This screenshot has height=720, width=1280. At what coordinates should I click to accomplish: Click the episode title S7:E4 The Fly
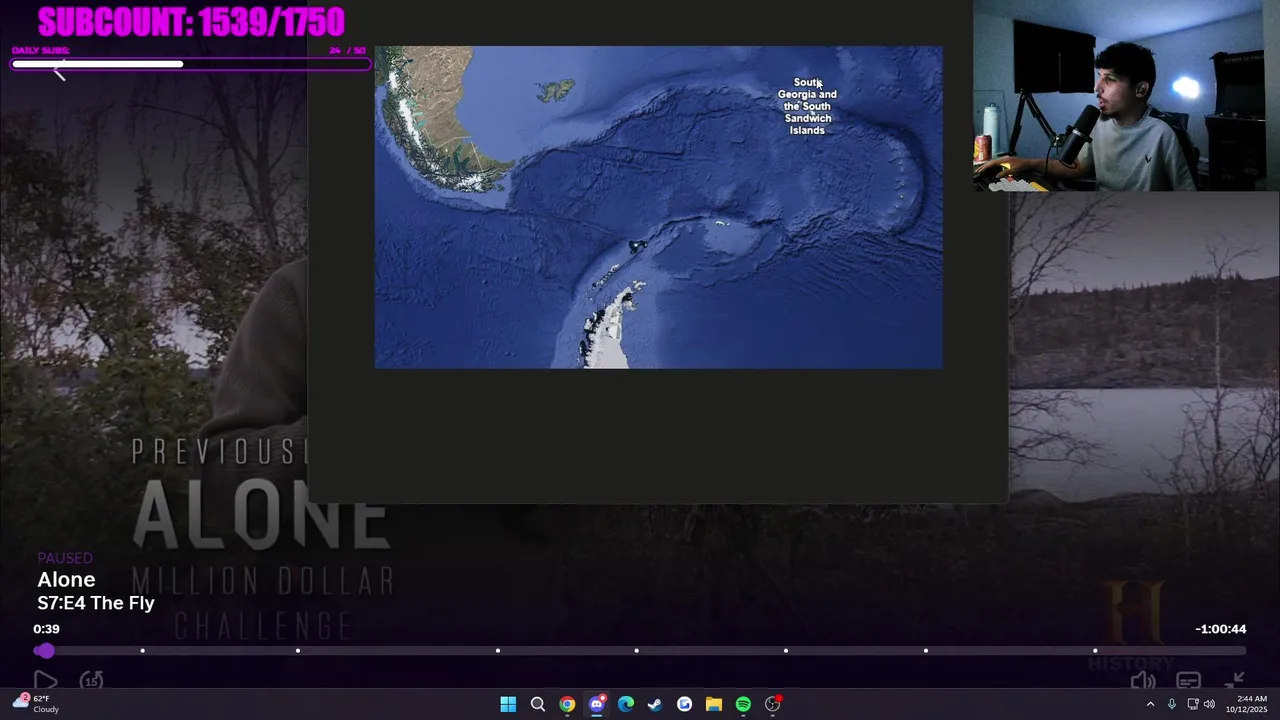96,603
